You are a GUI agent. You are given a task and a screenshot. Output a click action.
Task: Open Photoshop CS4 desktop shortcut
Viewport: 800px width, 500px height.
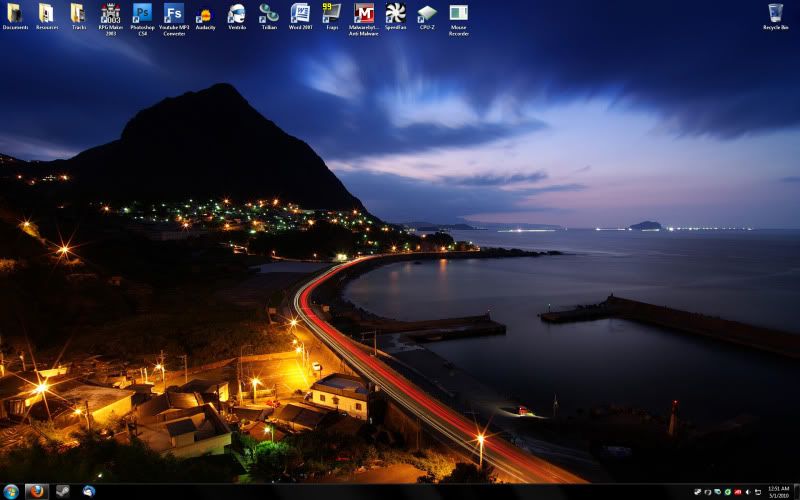point(142,14)
